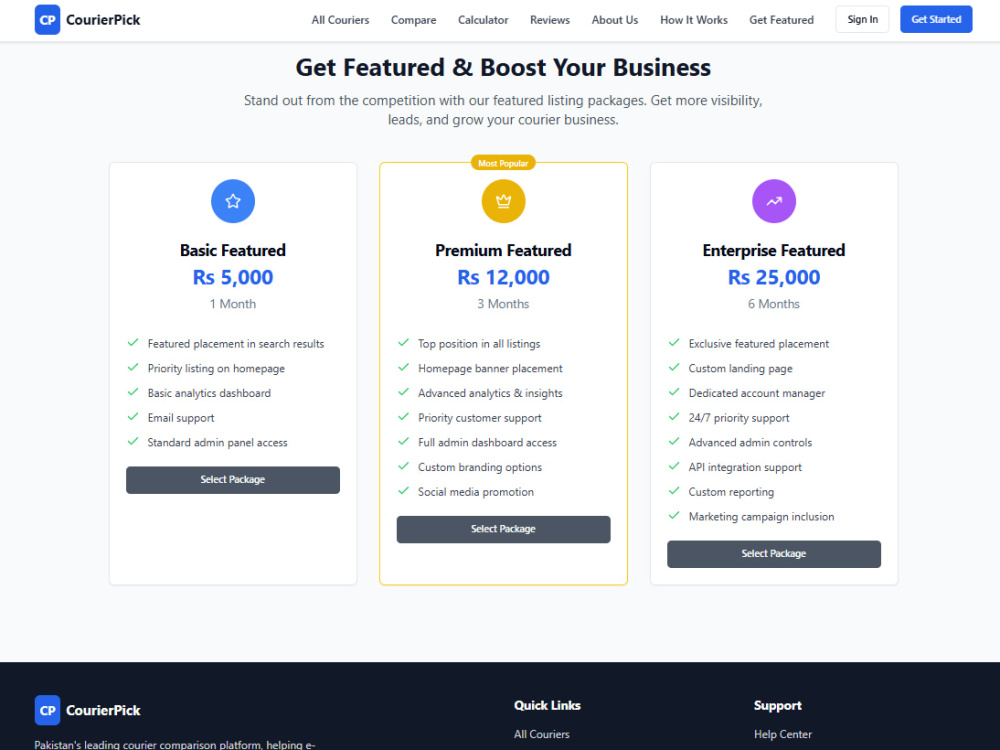The width and height of the screenshot is (1000, 750).
Task: Click checkmark beside Homepage banner placement
Action: click(x=403, y=368)
